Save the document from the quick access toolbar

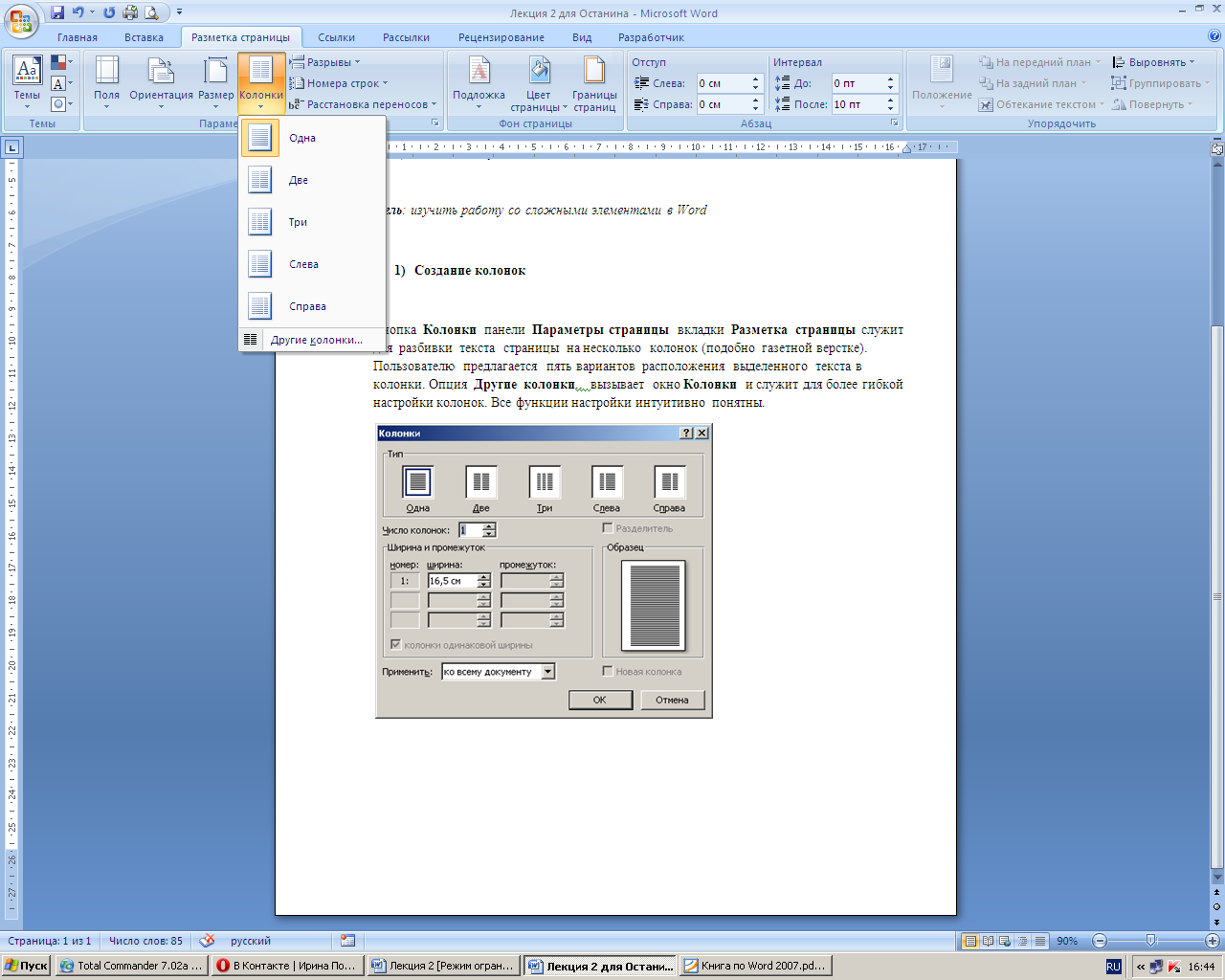[57, 12]
